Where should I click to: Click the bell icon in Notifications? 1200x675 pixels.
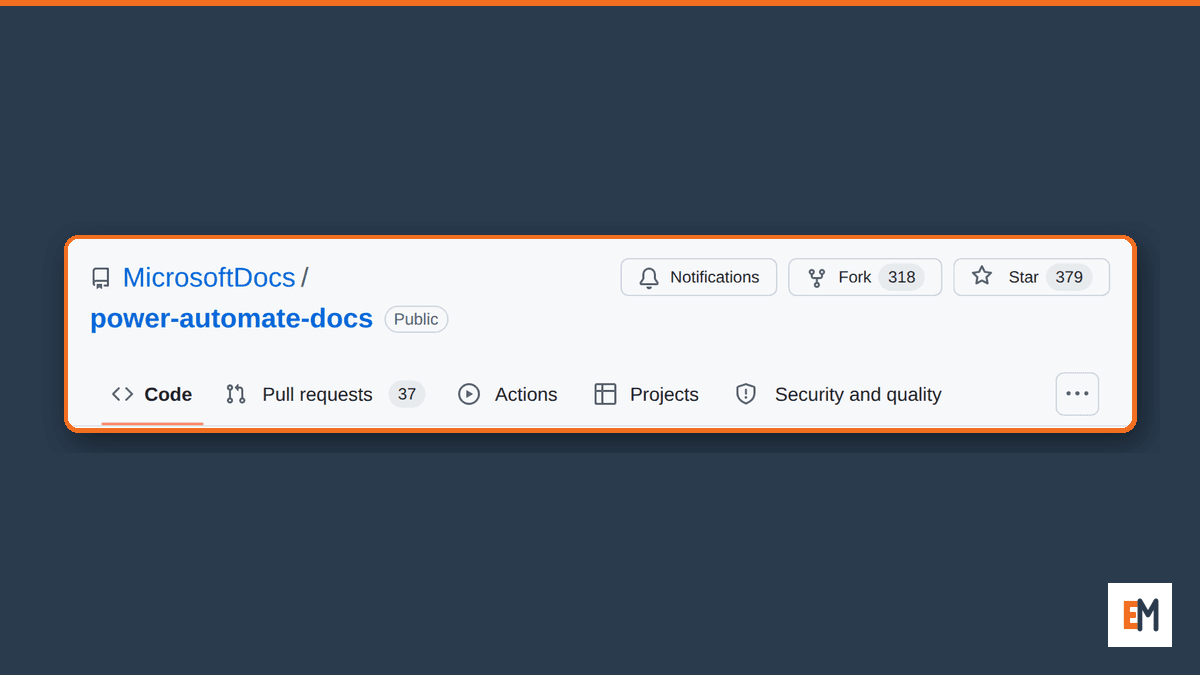tap(649, 277)
